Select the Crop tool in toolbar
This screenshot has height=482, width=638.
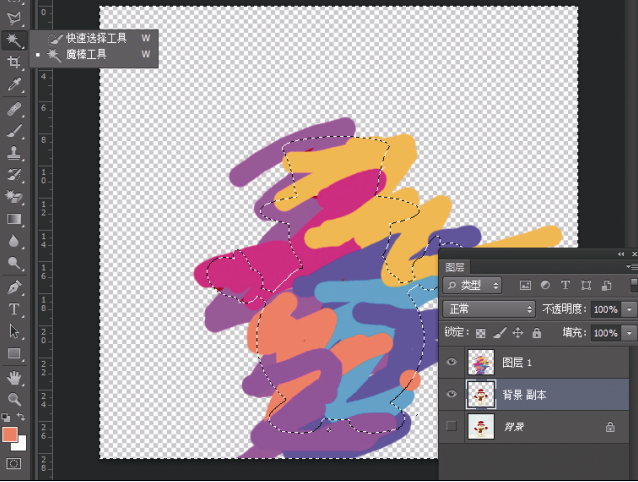[14, 63]
